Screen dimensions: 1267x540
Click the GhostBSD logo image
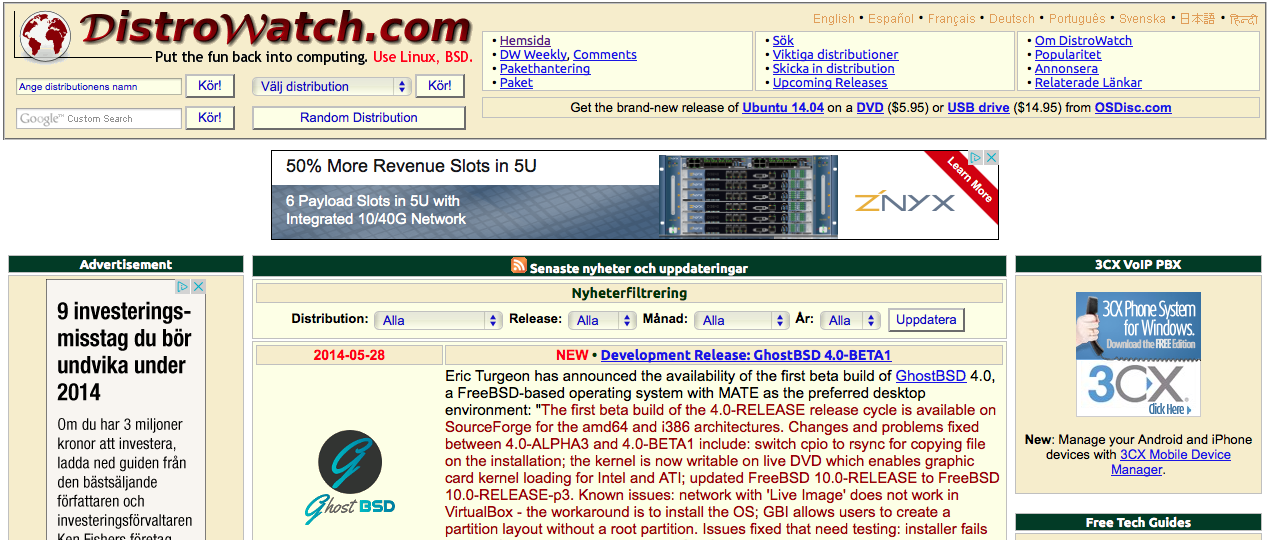pos(349,477)
